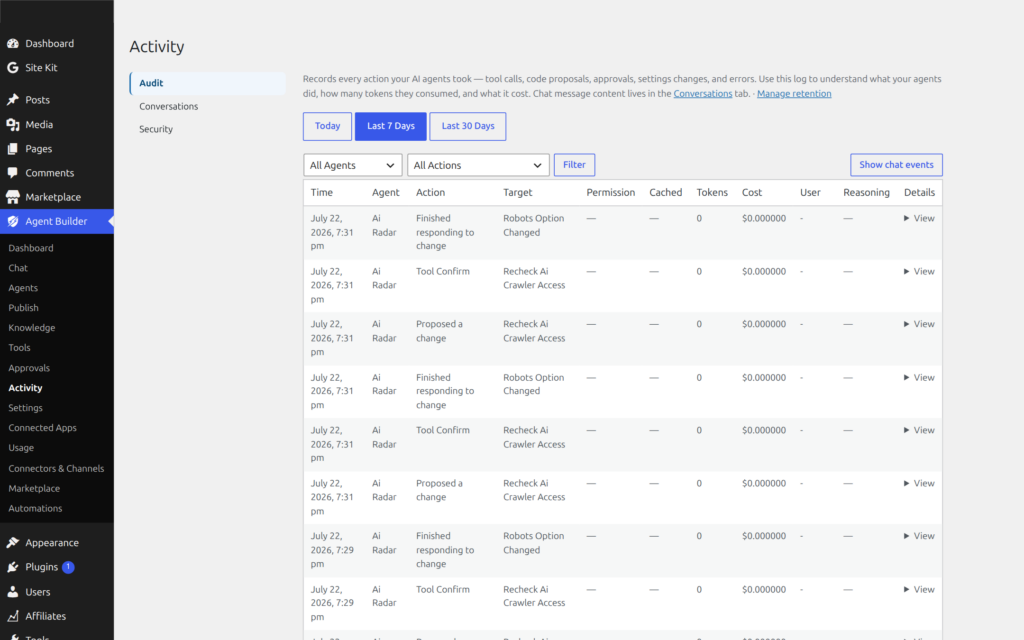This screenshot has height=640, width=1024.
Task: Click the Permission column header
Action: 611,193
